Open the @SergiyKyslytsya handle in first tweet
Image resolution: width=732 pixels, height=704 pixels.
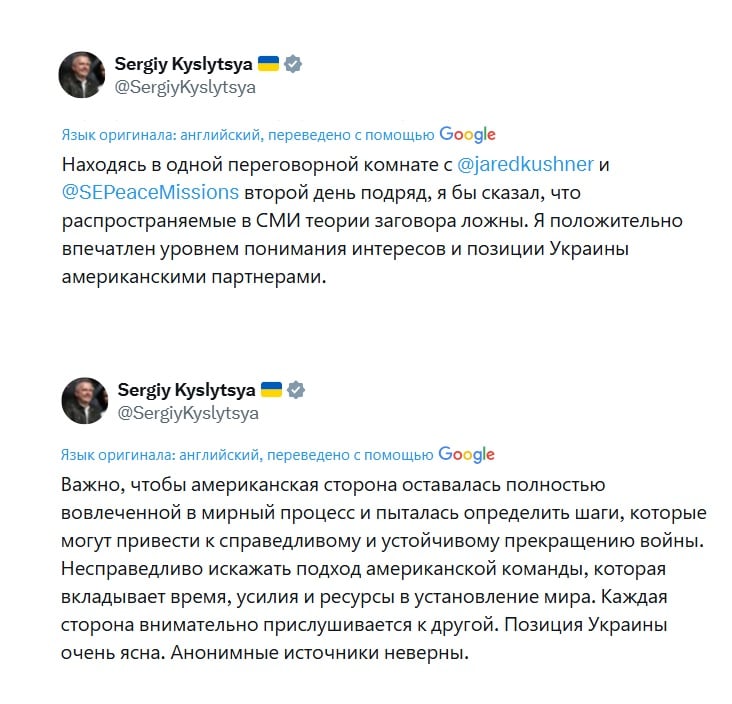185,87
